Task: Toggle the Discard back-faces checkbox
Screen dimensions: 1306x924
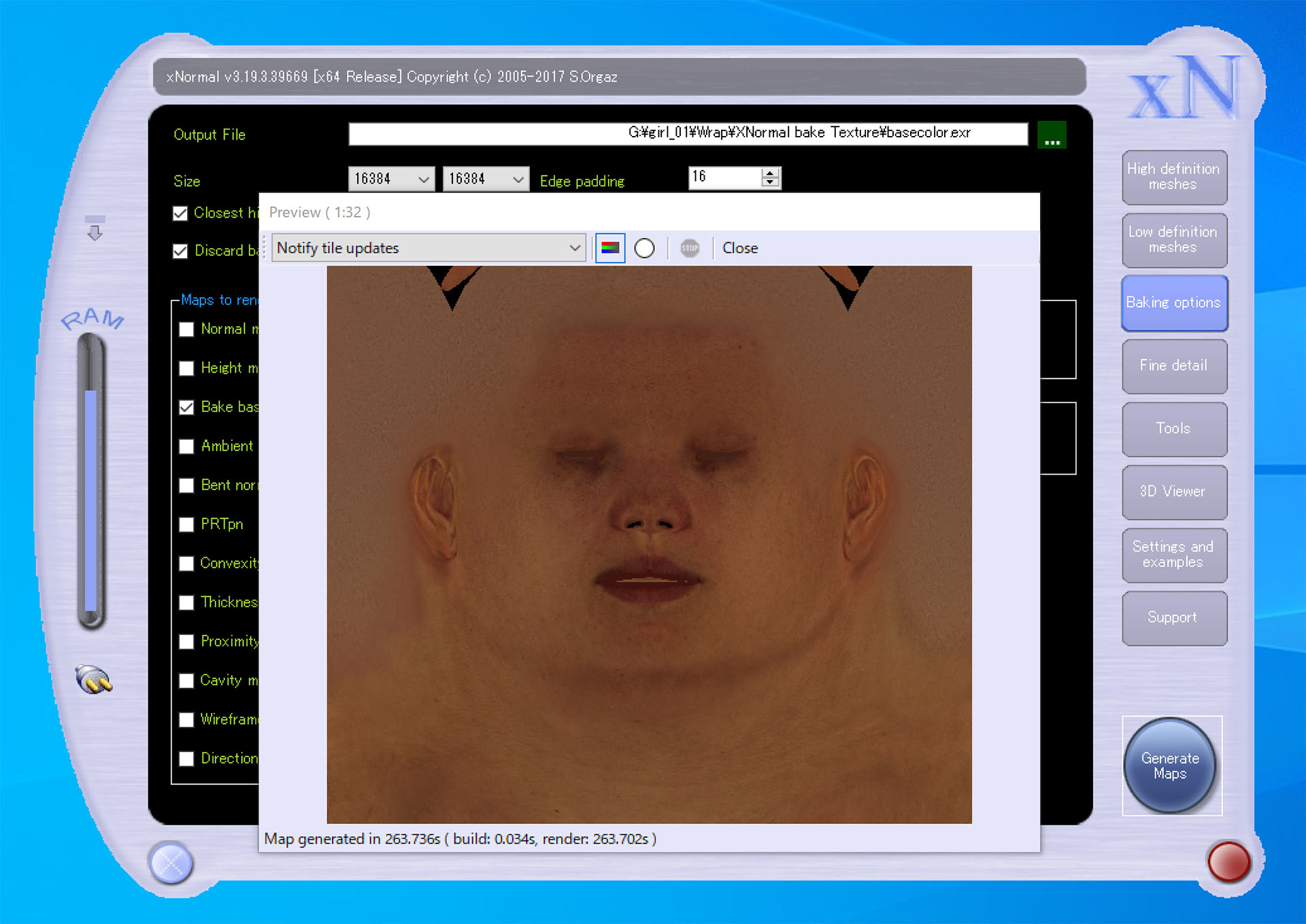Action: (180, 252)
